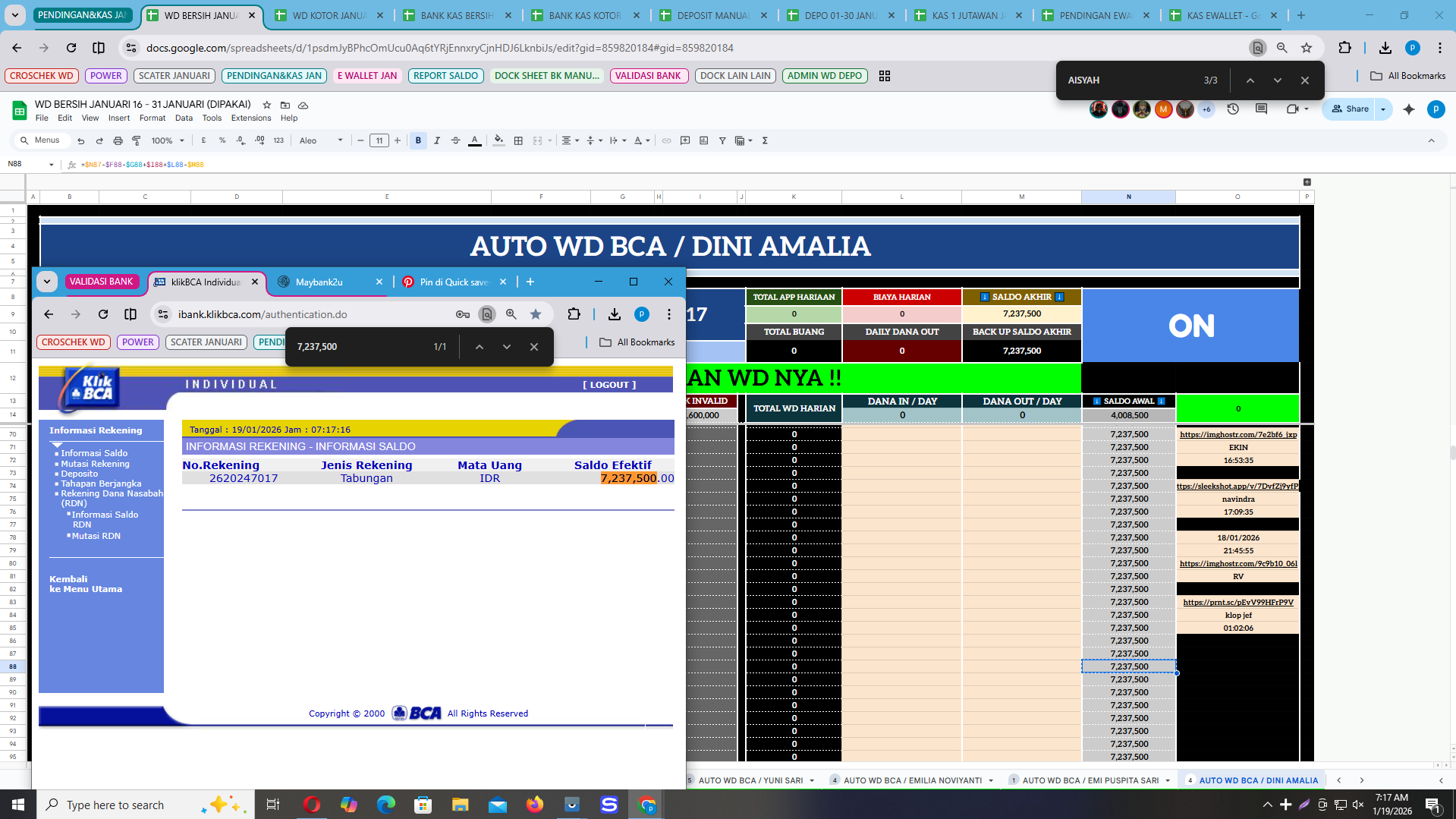Open the comments history panel
This screenshot has height=819, width=1456.
click(1261, 109)
